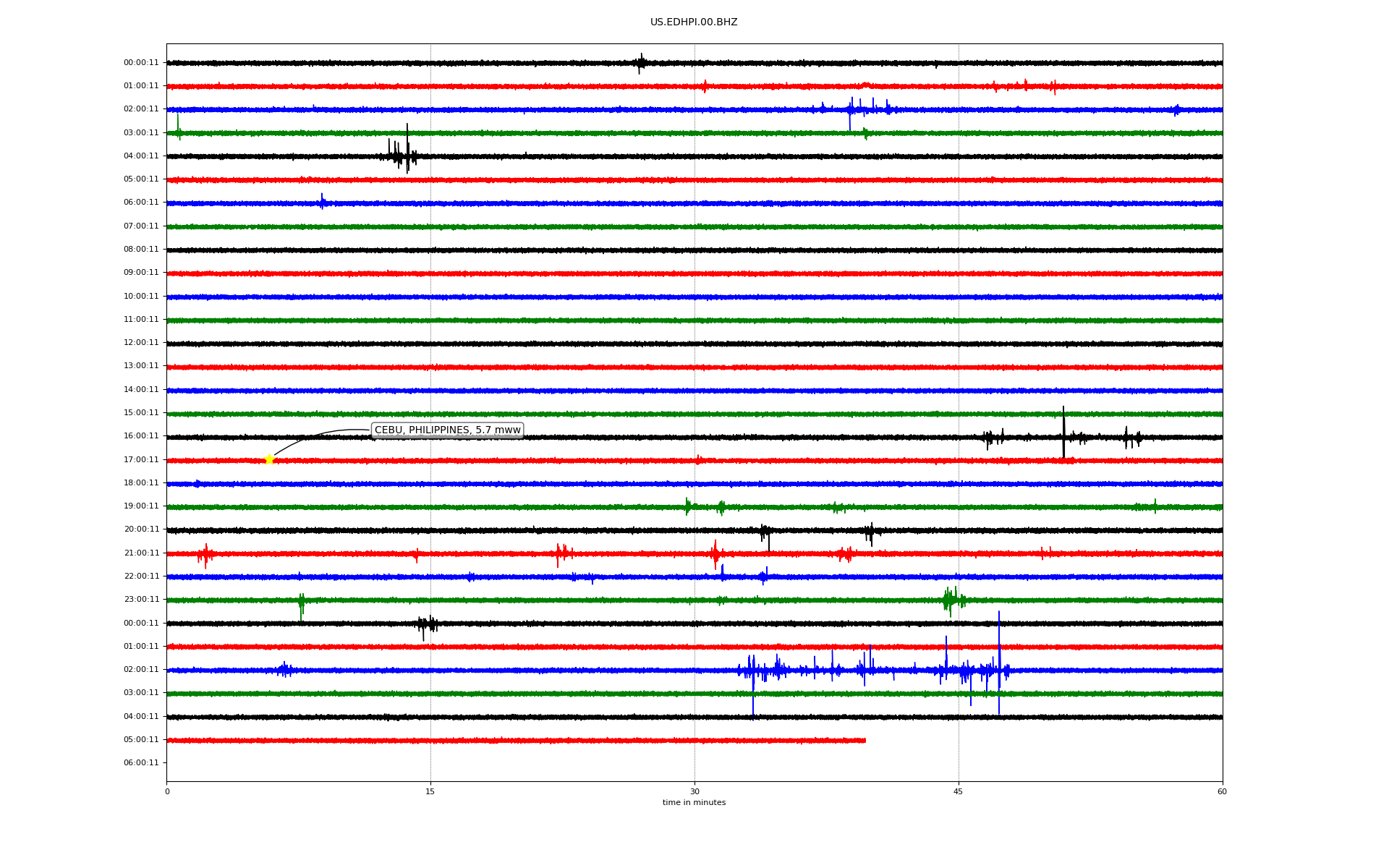Click the x-axis tick label 45
The height and width of the screenshot is (868, 1389).
tap(959, 792)
